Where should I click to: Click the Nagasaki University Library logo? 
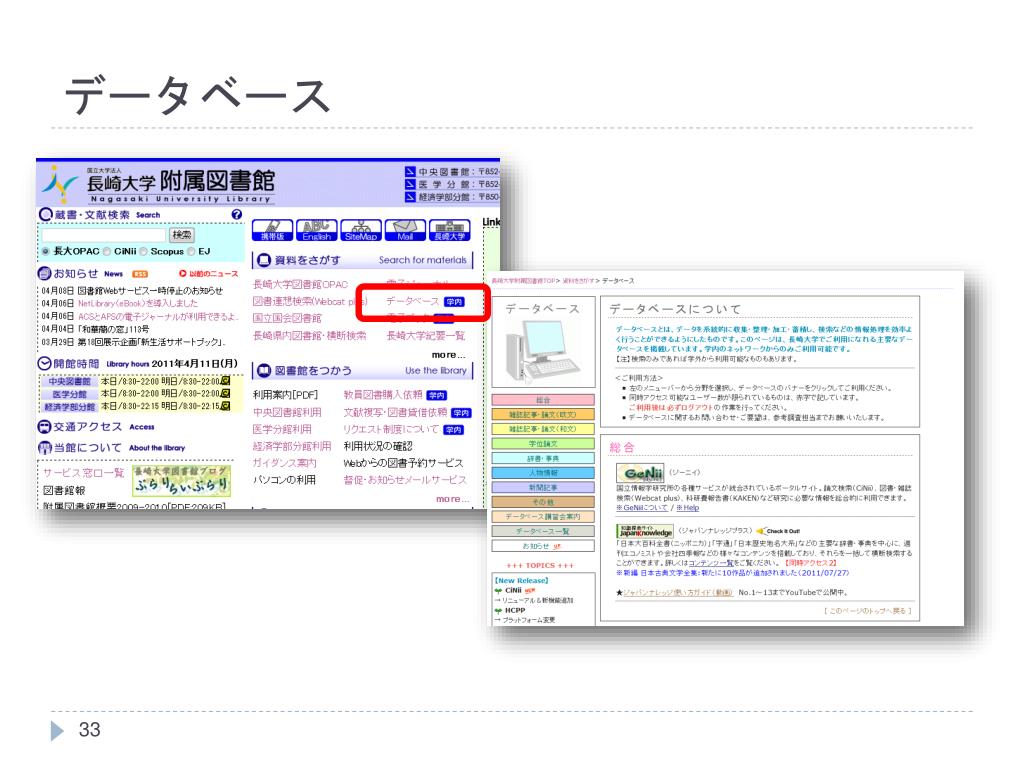160,184
